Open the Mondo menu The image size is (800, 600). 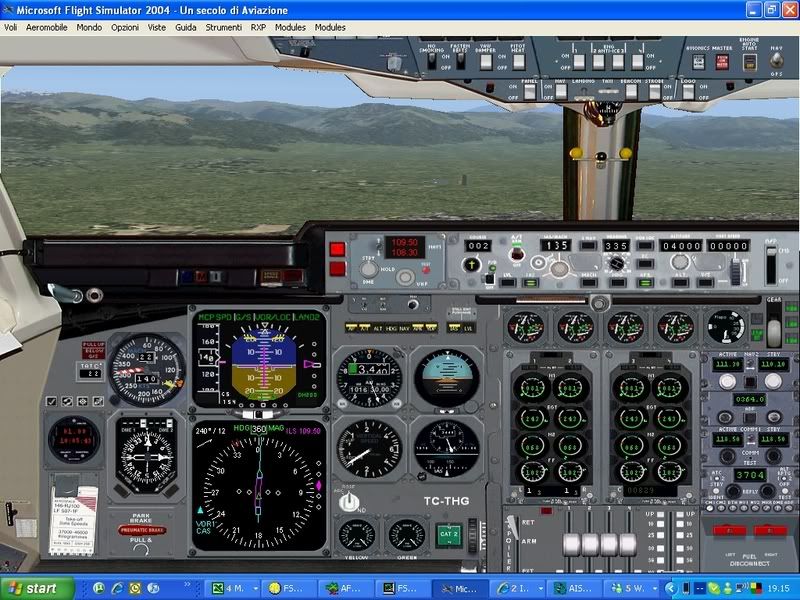tap(89, 28)
